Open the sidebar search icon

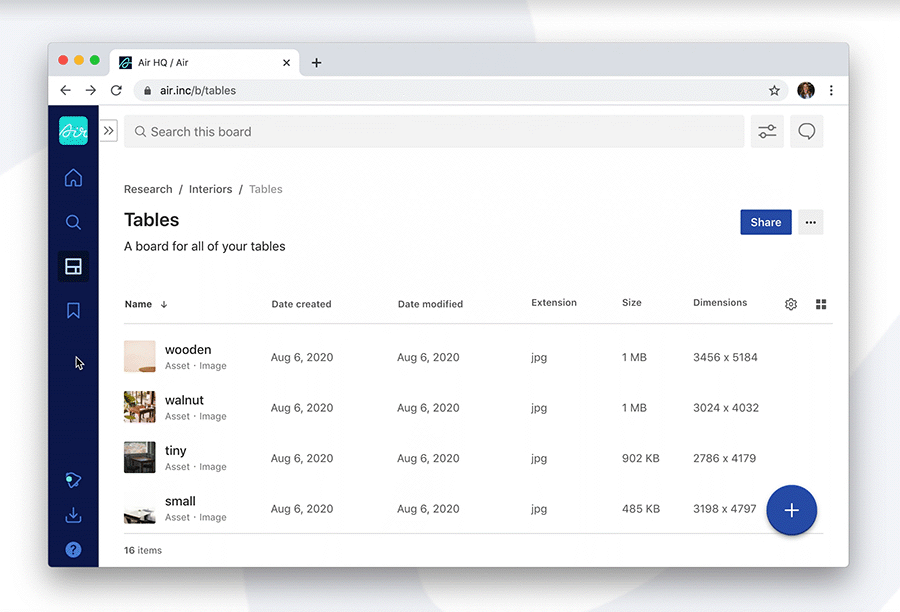tap(73, 222)
